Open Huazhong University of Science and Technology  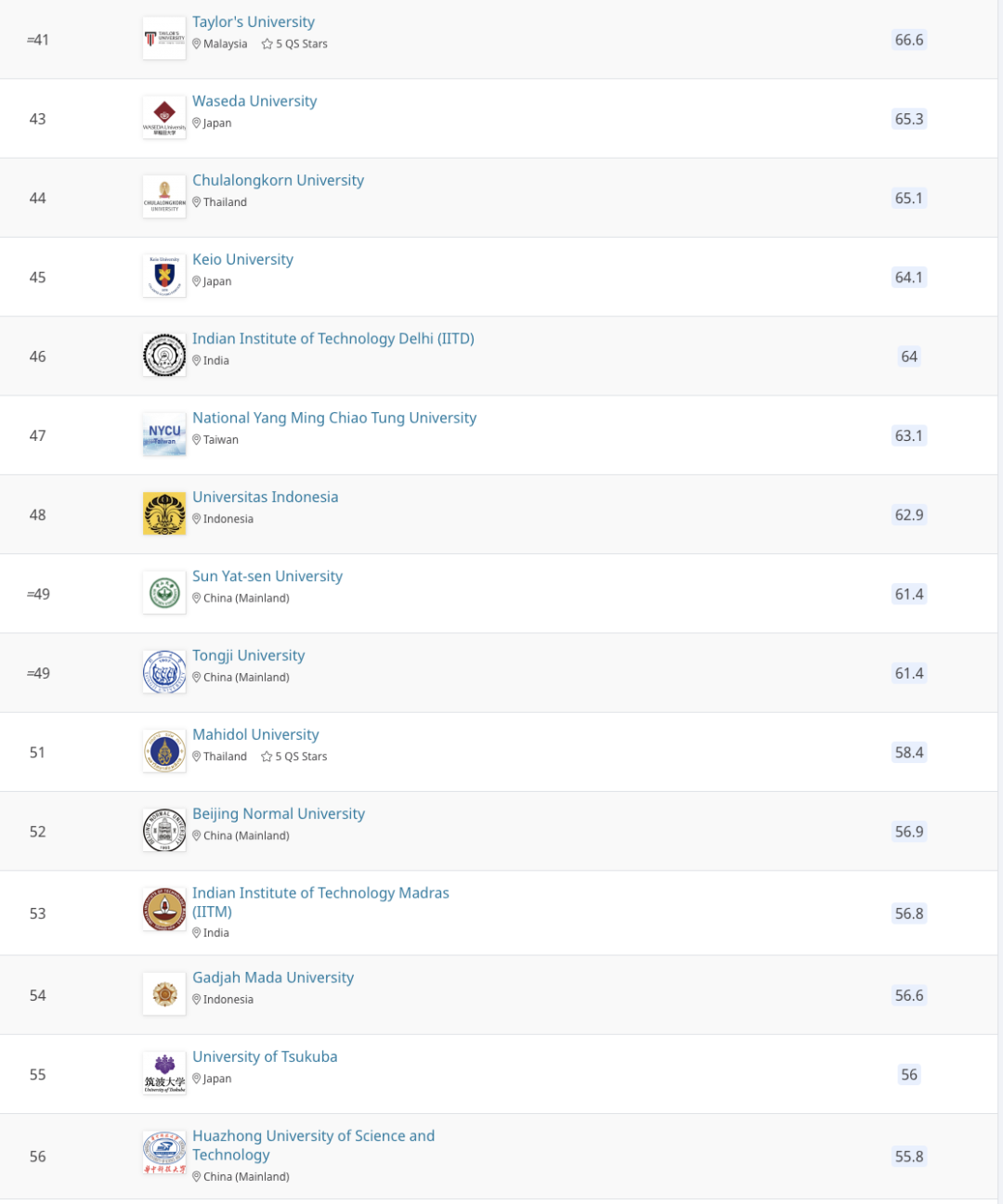pyautogui.click(x=313, y=1146)
